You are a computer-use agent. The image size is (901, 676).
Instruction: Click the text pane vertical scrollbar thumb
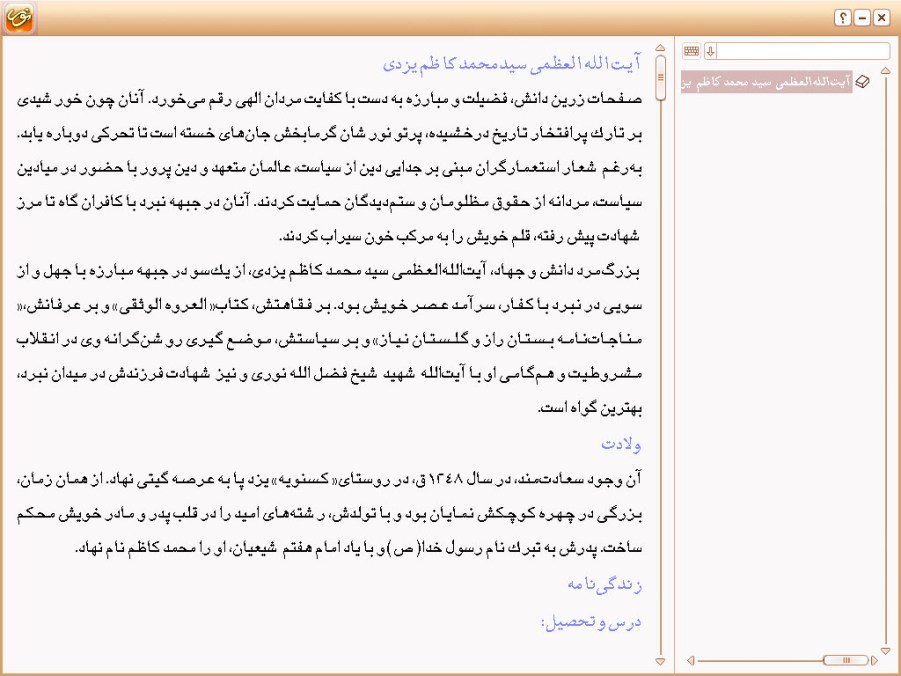(x=660, y=78)
